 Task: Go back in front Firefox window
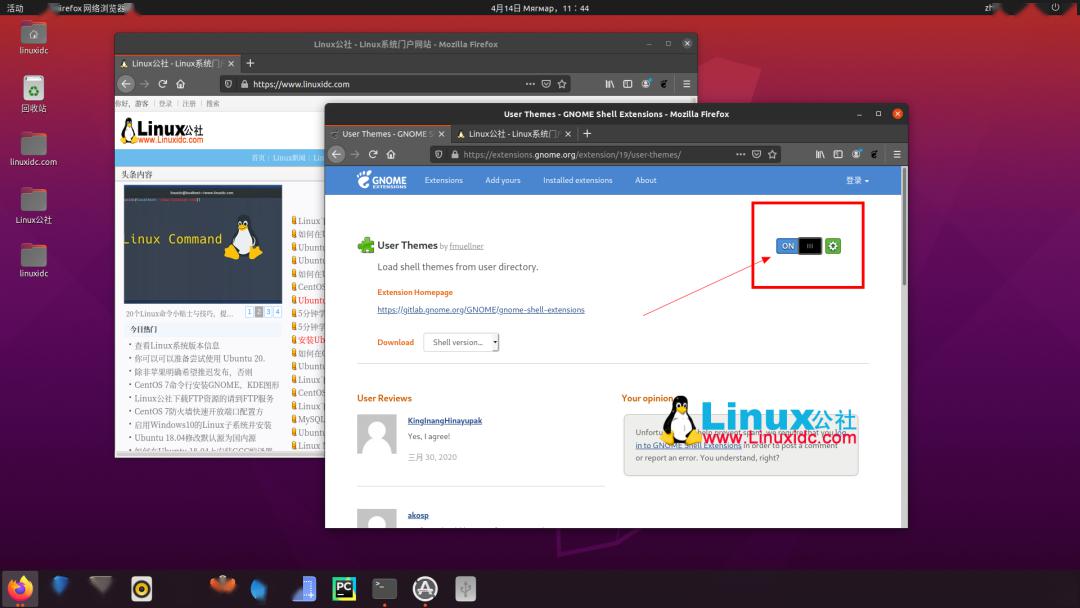click(x=336, y=154)
